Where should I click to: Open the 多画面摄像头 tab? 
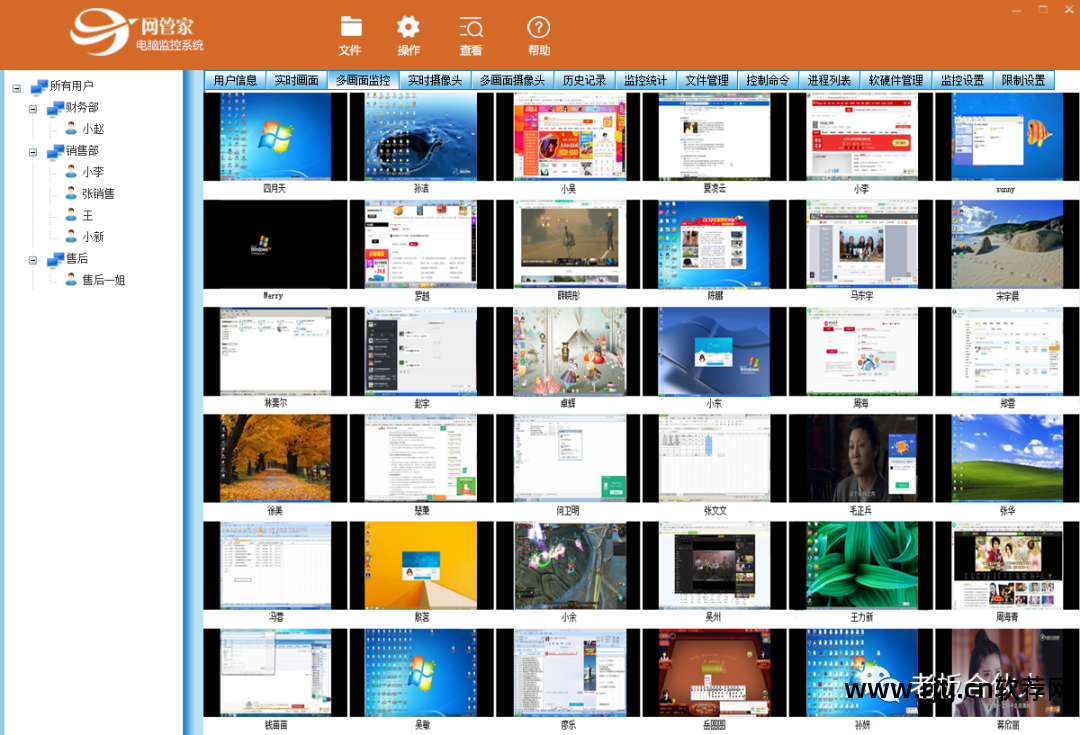[x=512, y=80]
